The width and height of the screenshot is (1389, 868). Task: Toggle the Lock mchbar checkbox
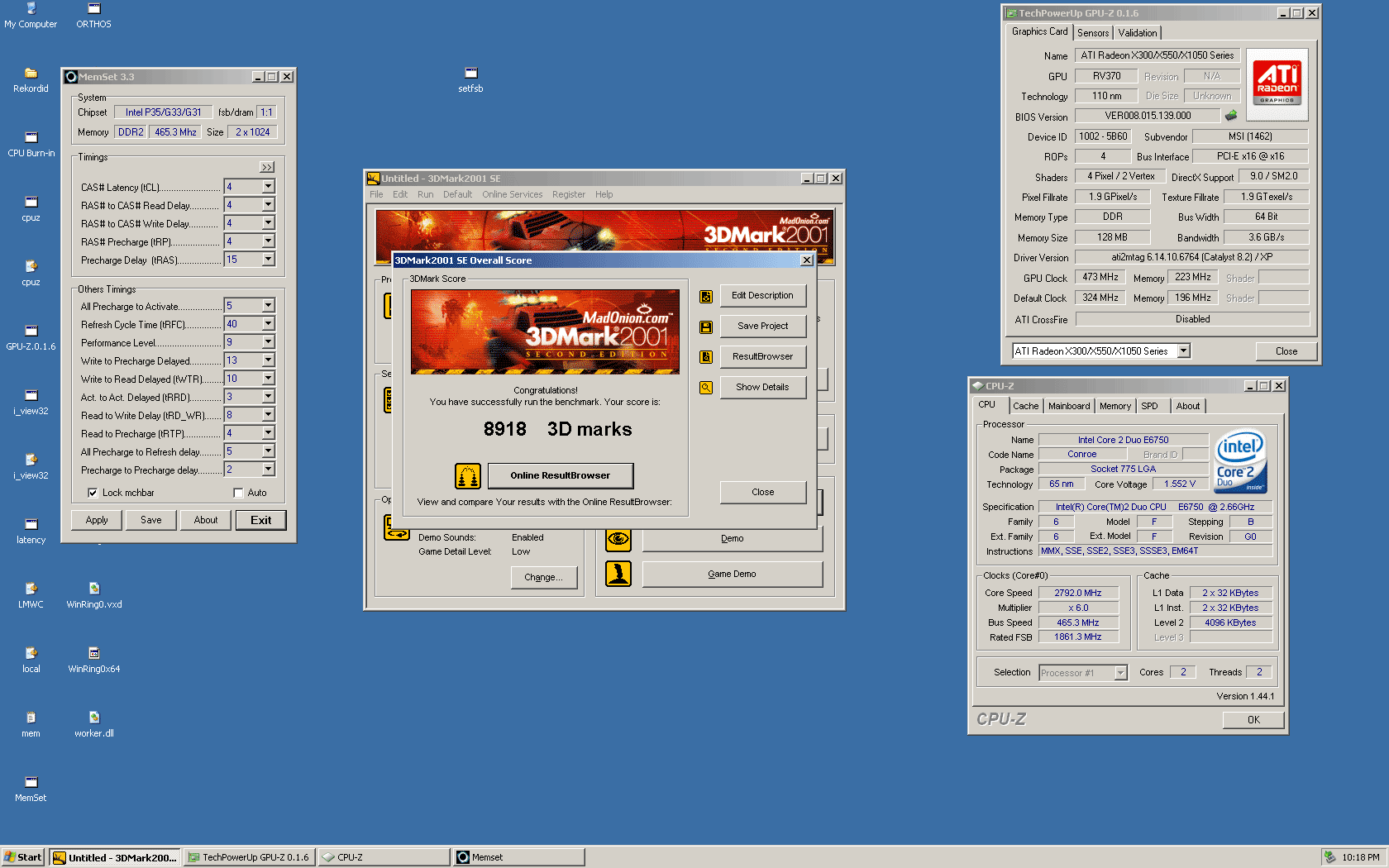[x=93, y=493]
